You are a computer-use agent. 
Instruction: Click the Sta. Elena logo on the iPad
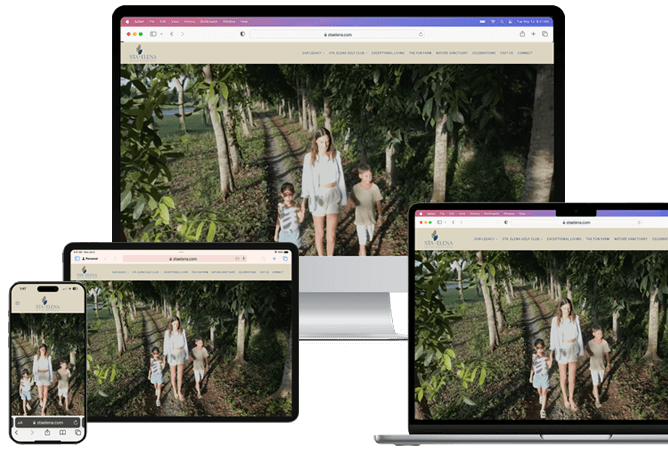pos(87,272)
